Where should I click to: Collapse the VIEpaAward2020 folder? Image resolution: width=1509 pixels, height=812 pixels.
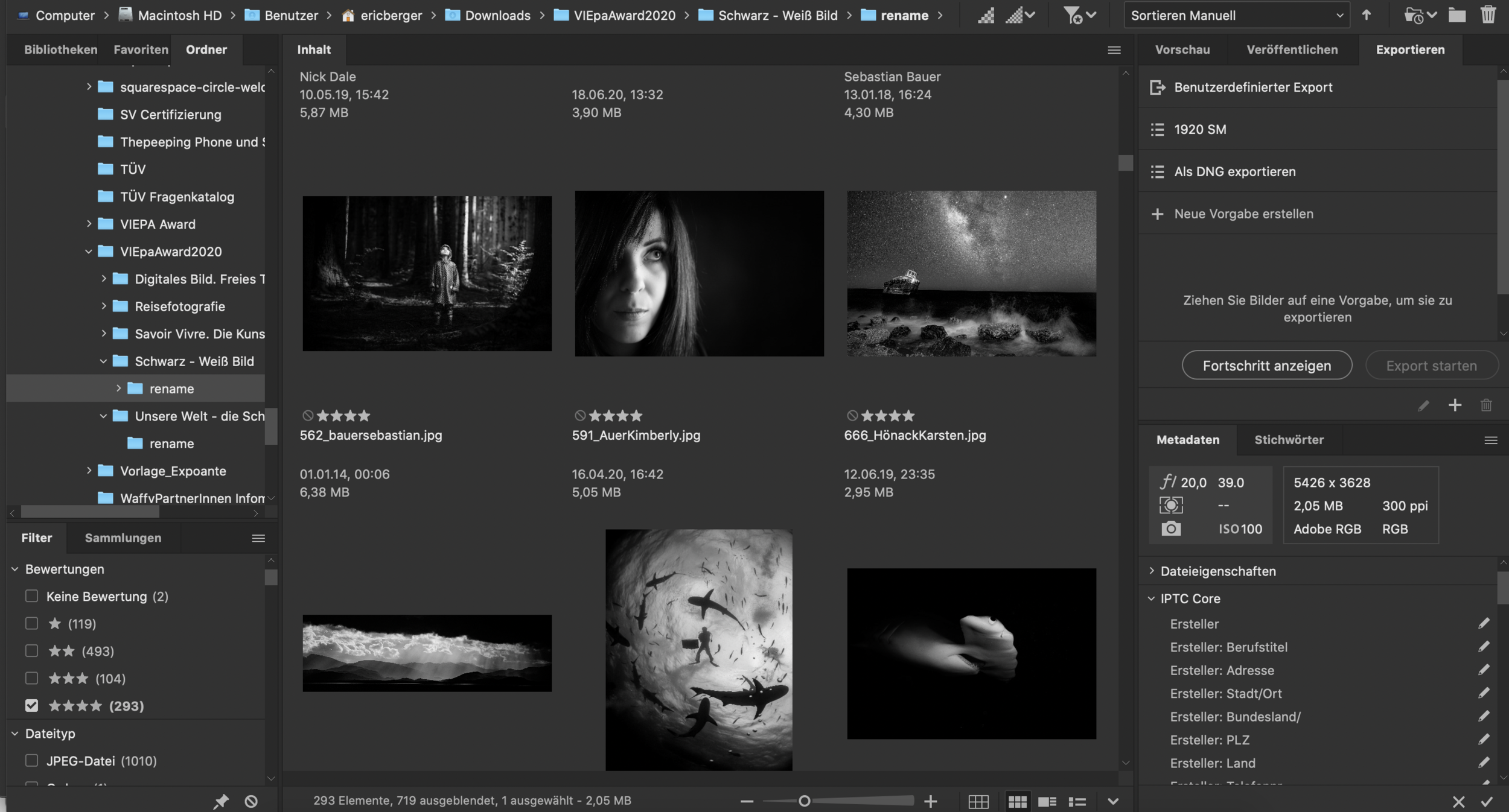coord(89,251)
